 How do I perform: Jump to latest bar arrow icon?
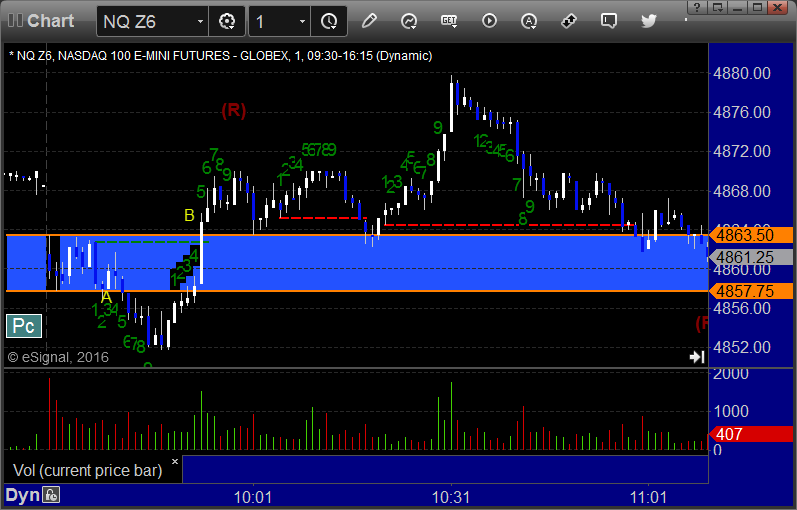[697, 357]
